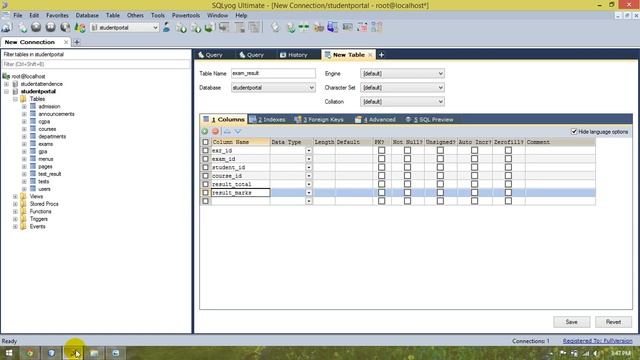Click the Execute query toolbar icon
The image size is (640, 360).
coord(36,27)
